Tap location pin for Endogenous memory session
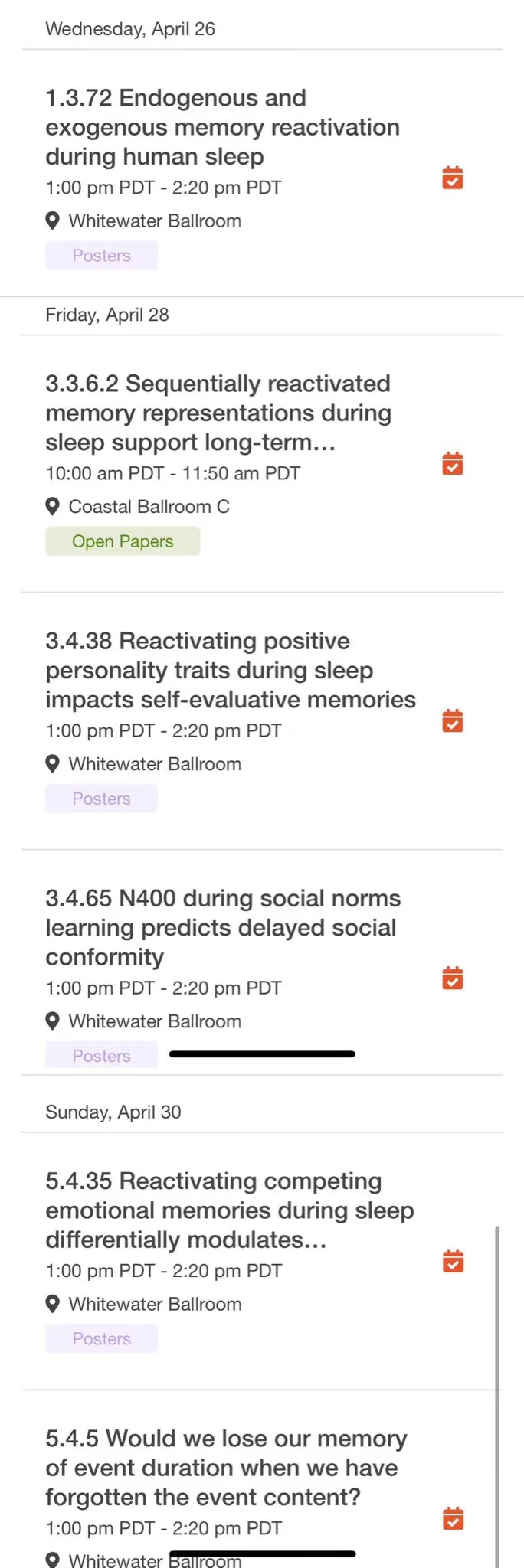524x1568 pixels. tap(52, 220)
